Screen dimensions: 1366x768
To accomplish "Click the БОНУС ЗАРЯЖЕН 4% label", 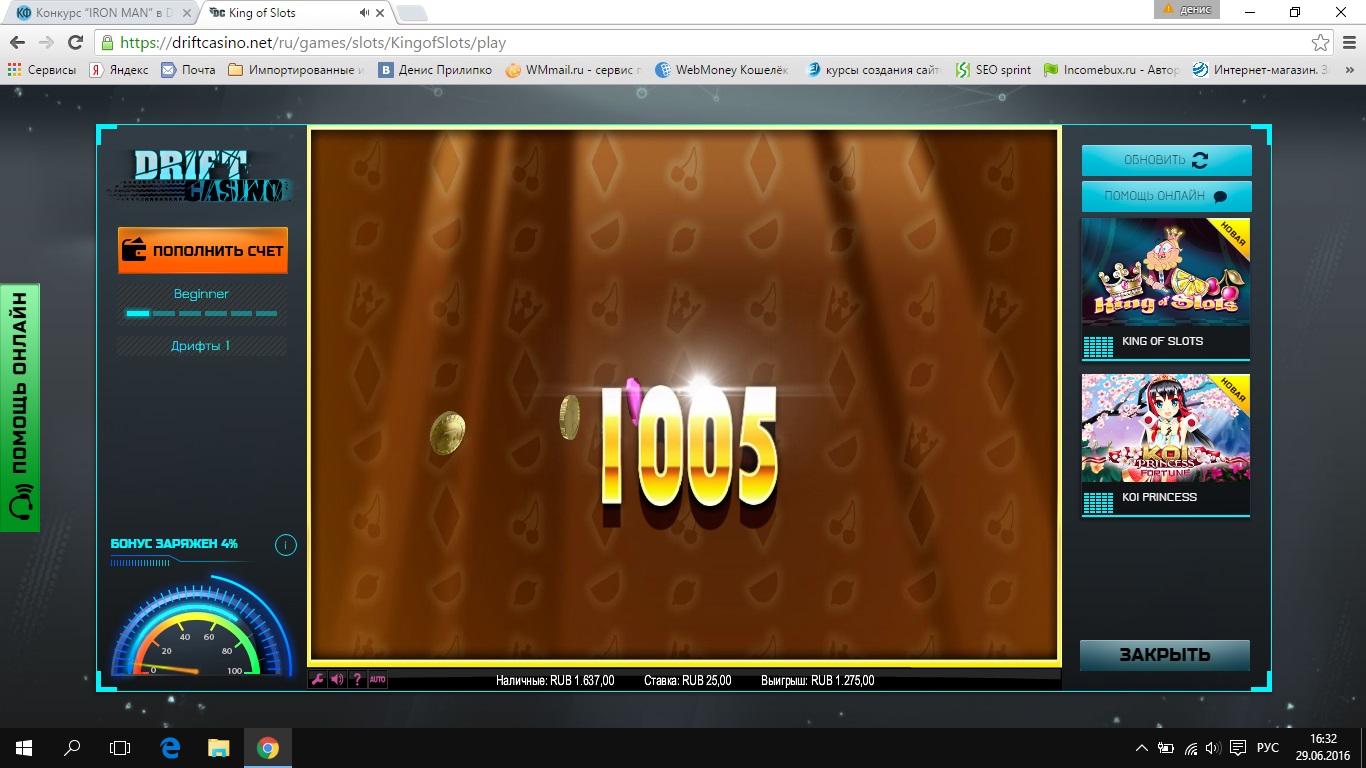I will pos(174,544).
